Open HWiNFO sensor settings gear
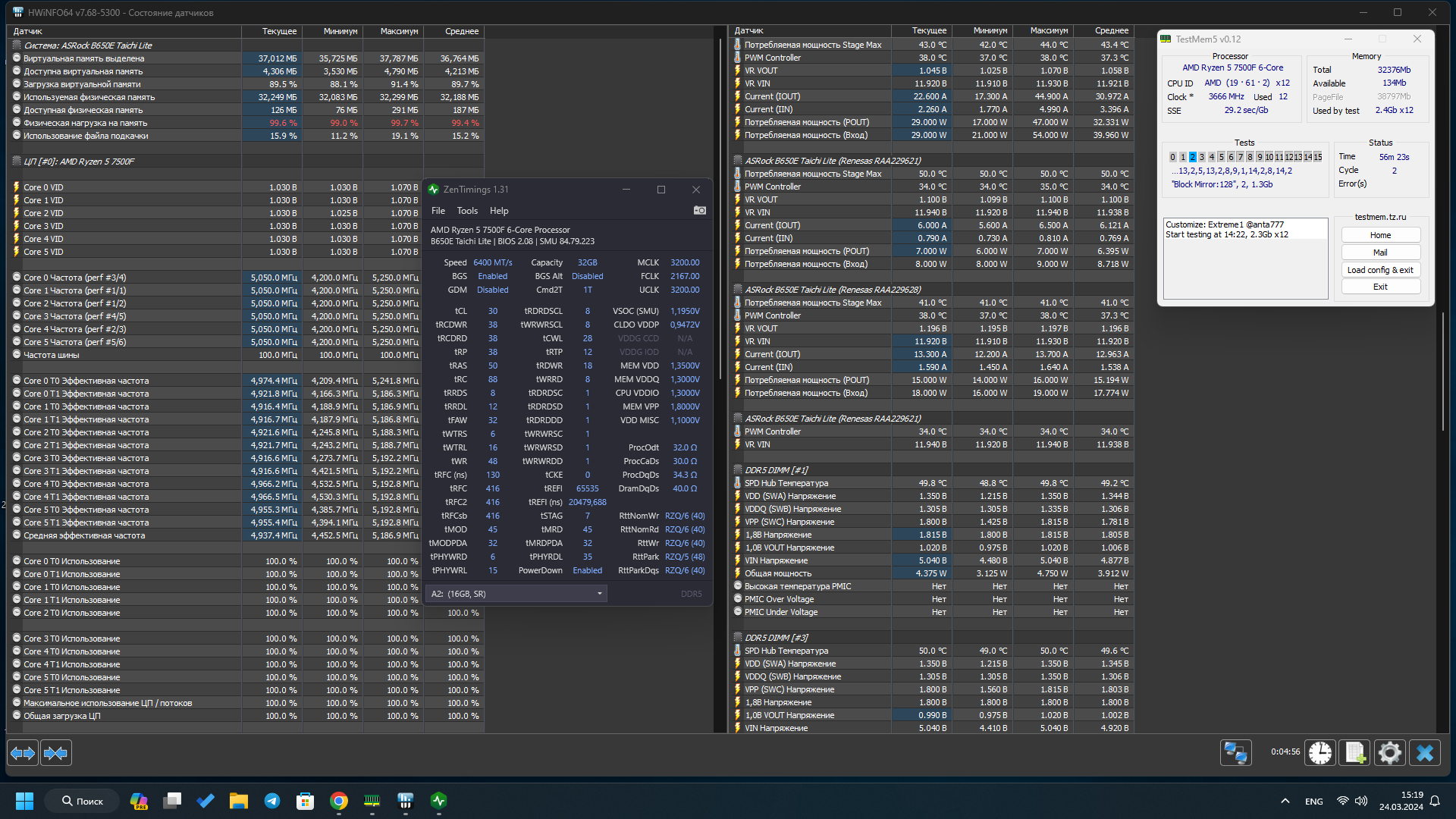Screen dimensions: 1456x819 tap(1389, 753)
